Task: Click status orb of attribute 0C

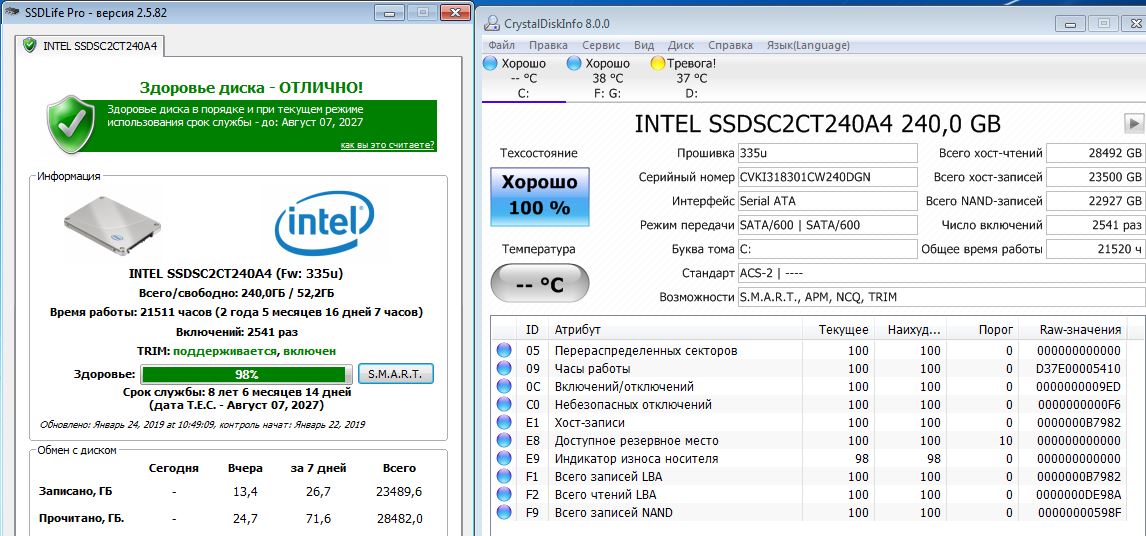Action: (x=504, y=386)
